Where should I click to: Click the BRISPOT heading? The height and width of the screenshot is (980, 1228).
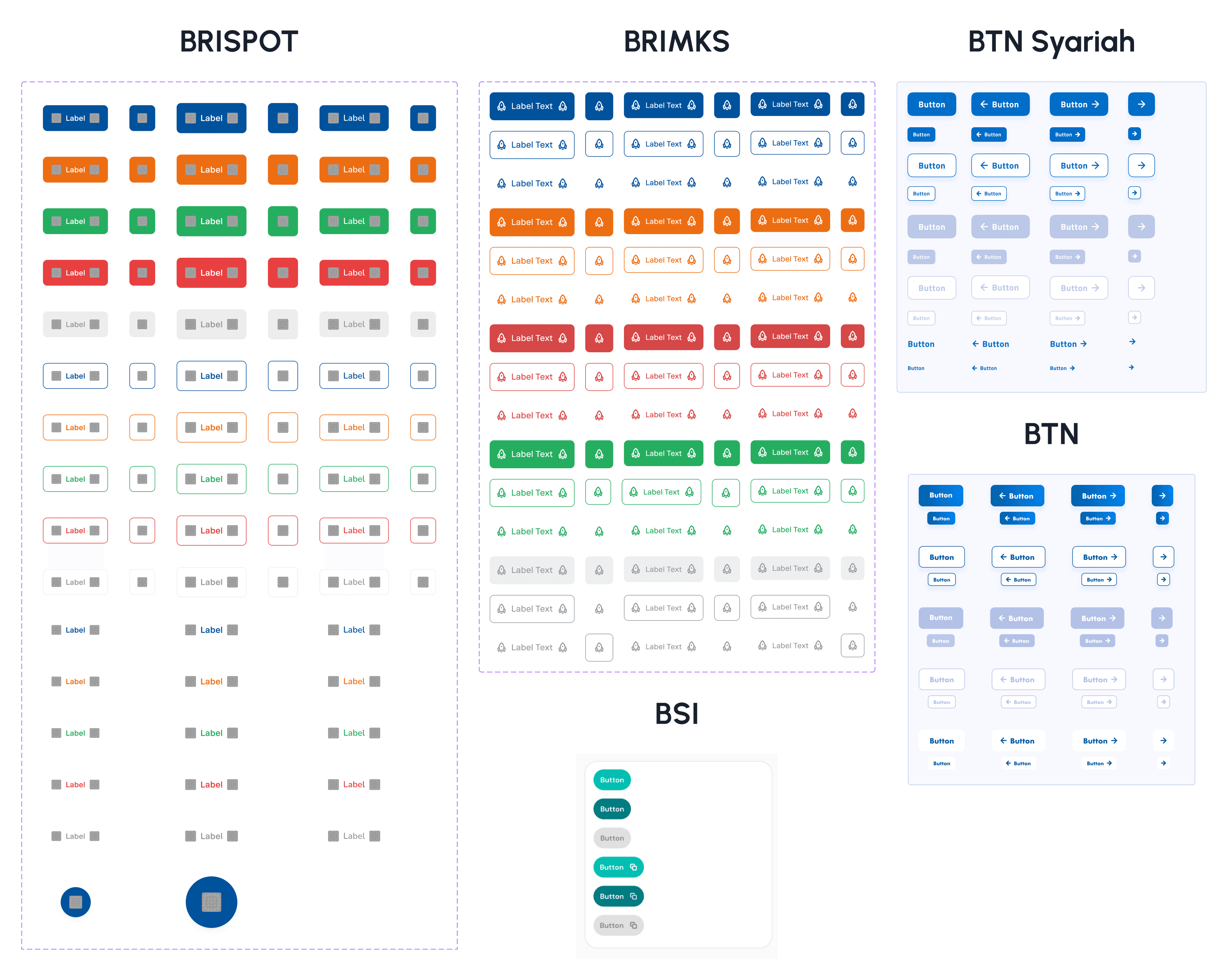point(239,41)
